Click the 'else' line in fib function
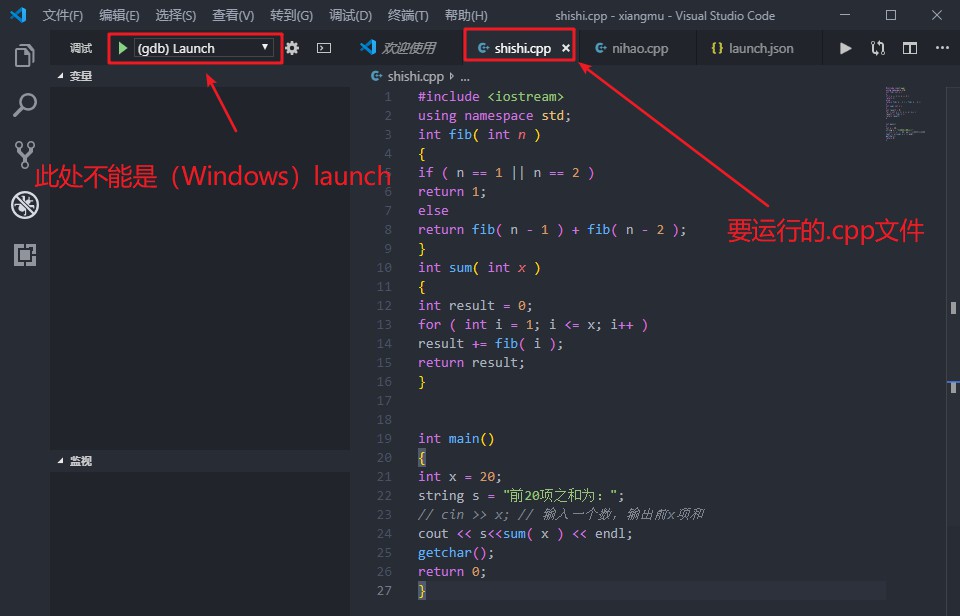Screen dimensions: 960x616 coord(433,211)
